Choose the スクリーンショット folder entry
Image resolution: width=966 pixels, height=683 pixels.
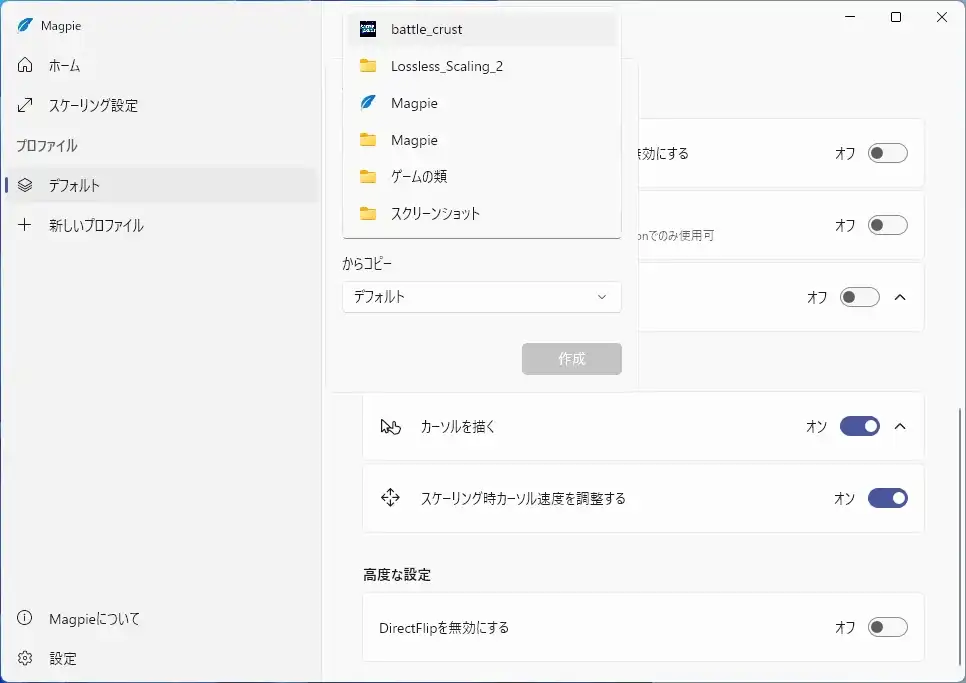(435, 214)
